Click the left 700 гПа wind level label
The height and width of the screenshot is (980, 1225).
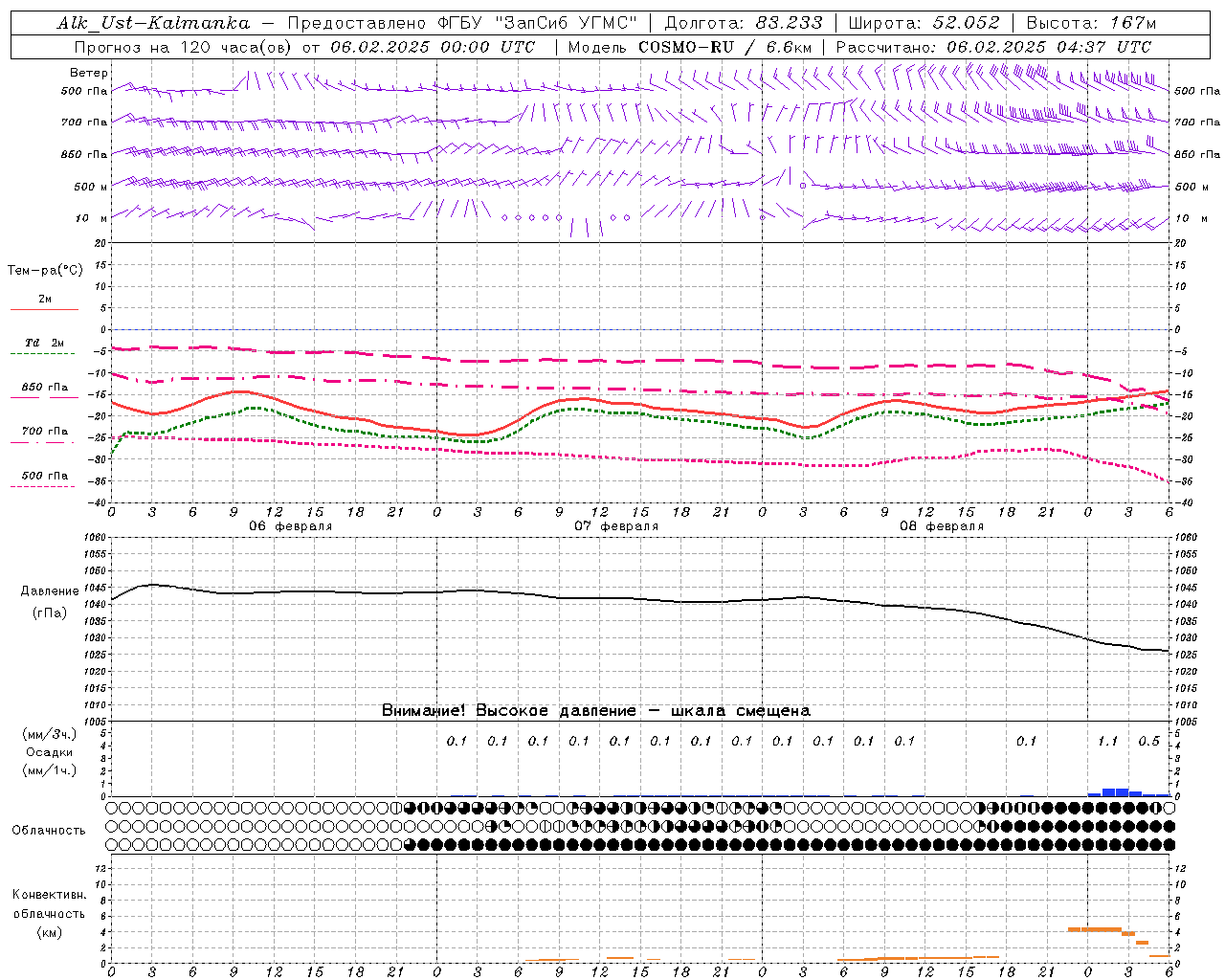[84, 122]
